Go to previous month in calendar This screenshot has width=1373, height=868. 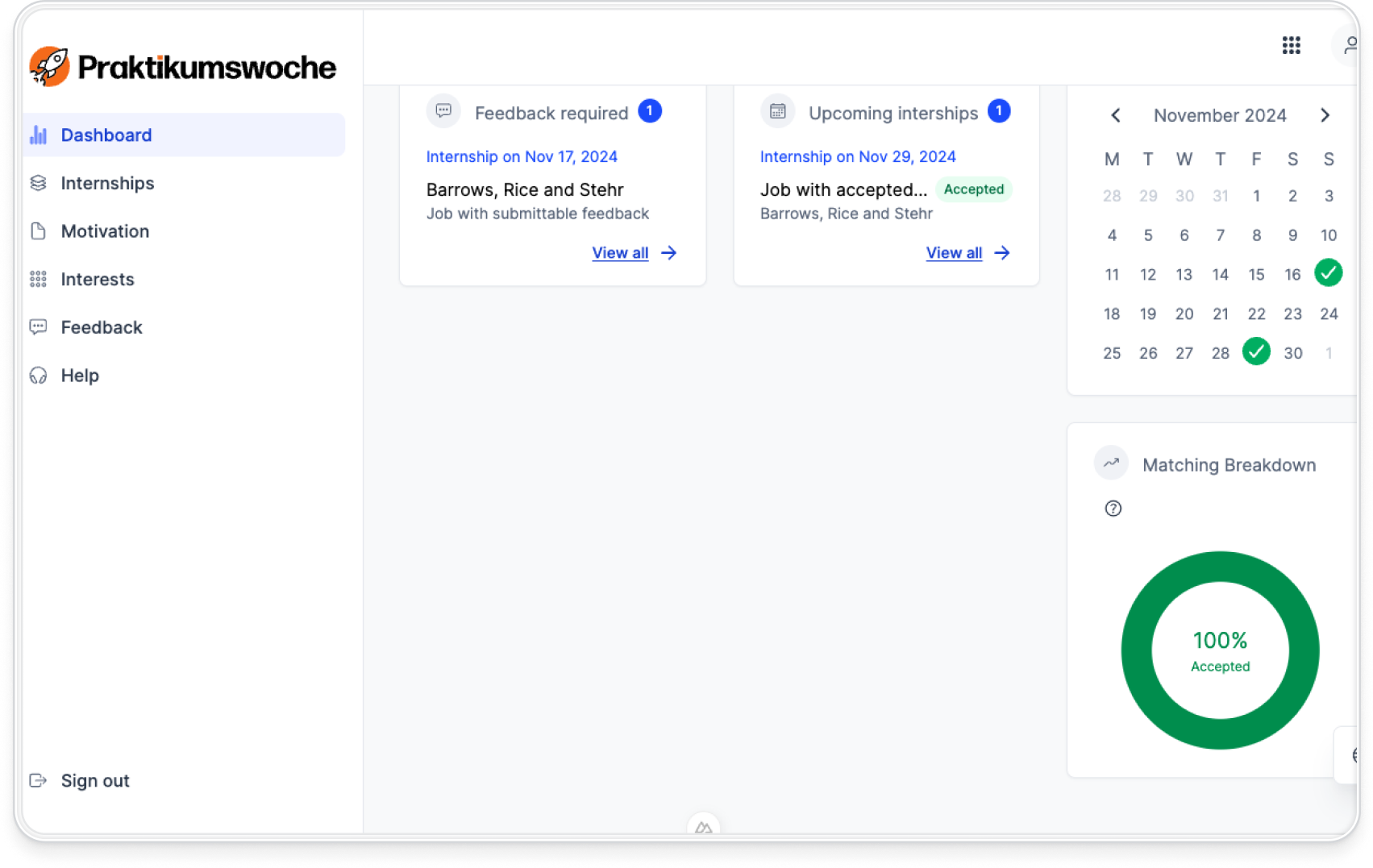pyautogui.click(x=1116, y=115)
